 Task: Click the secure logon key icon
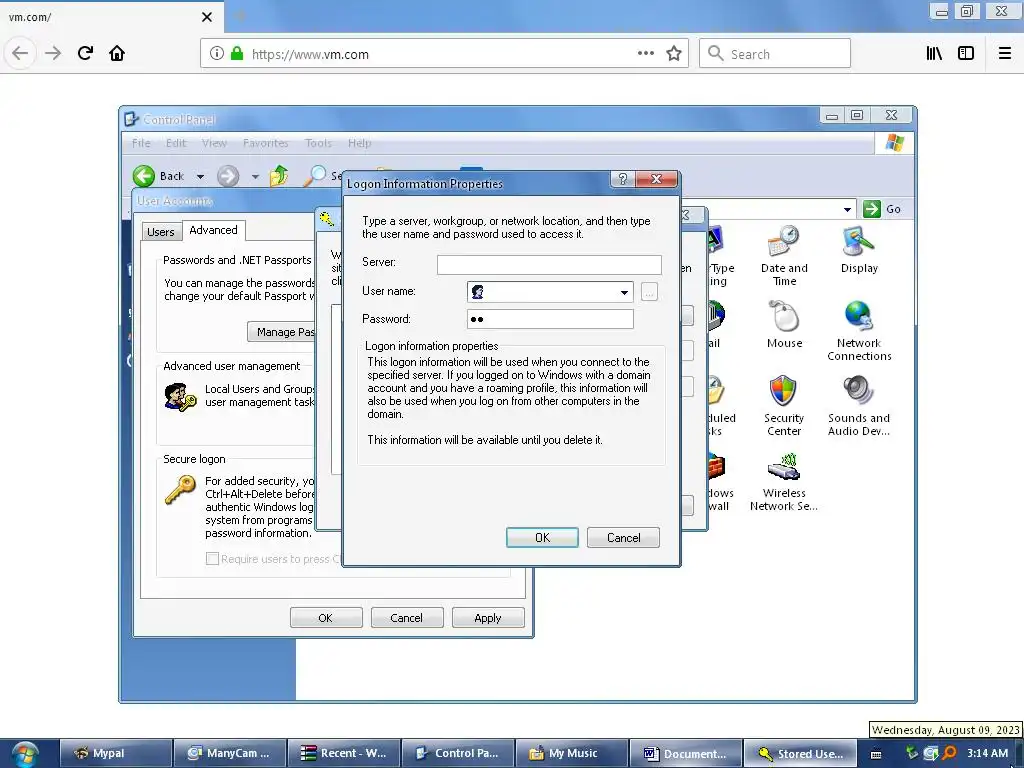180,490
